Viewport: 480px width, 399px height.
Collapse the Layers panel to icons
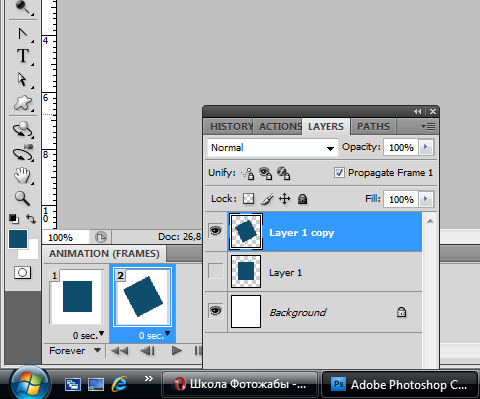(x=417, y=111)
